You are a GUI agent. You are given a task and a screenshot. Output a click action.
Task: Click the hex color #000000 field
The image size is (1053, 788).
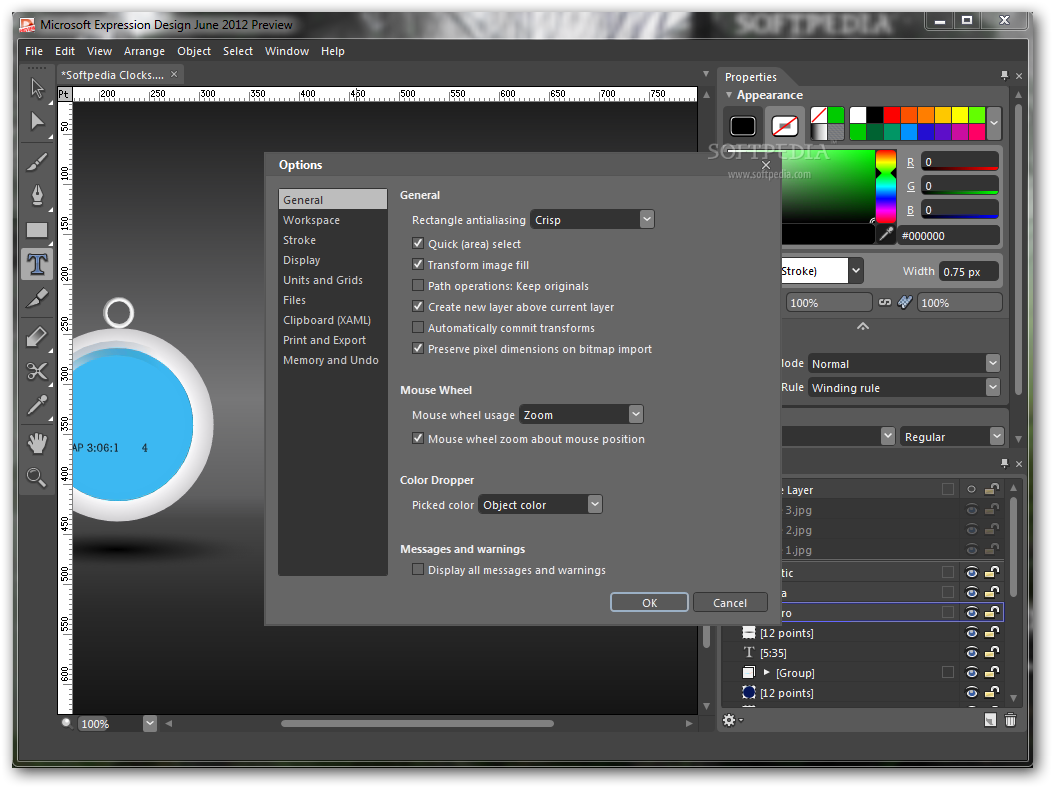948,236
